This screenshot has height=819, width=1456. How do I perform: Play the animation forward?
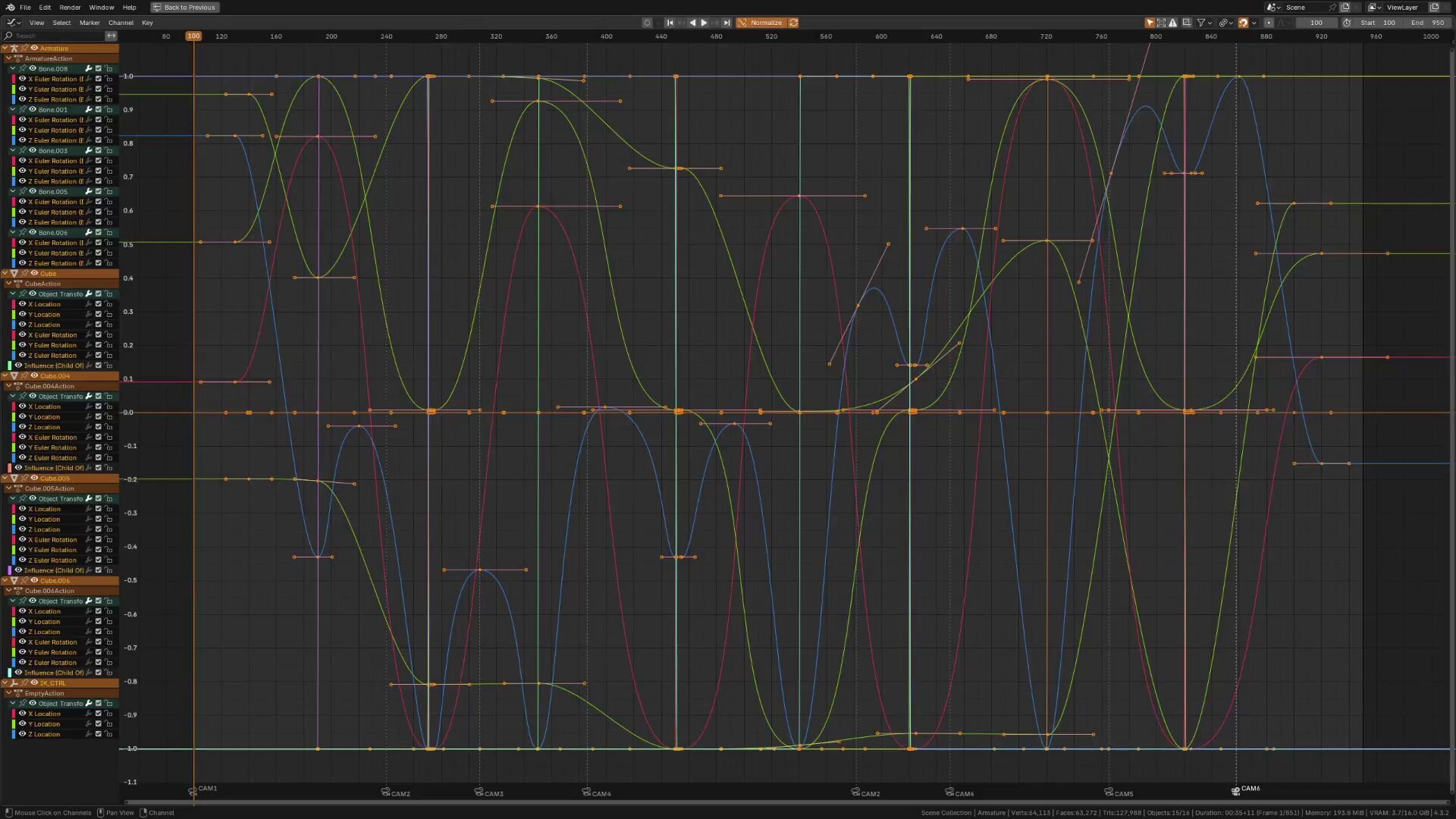pos(704,23)
